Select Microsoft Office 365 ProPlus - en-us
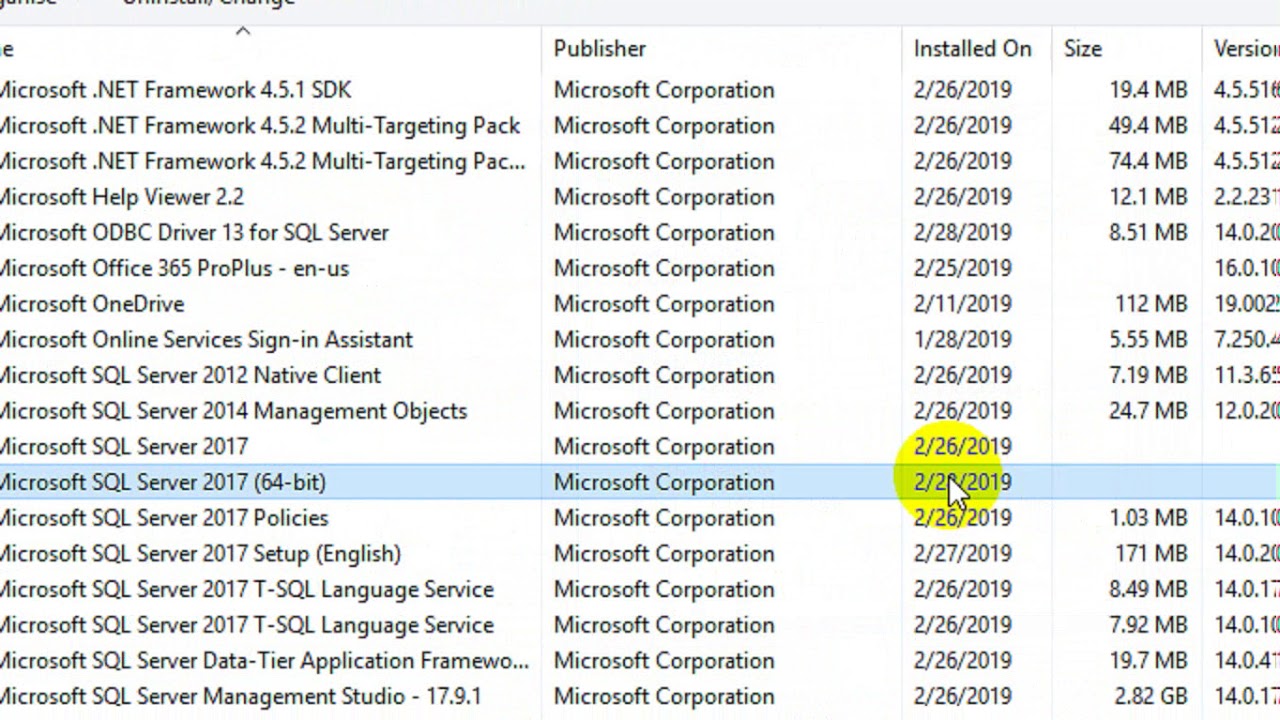 pos(174,268)
